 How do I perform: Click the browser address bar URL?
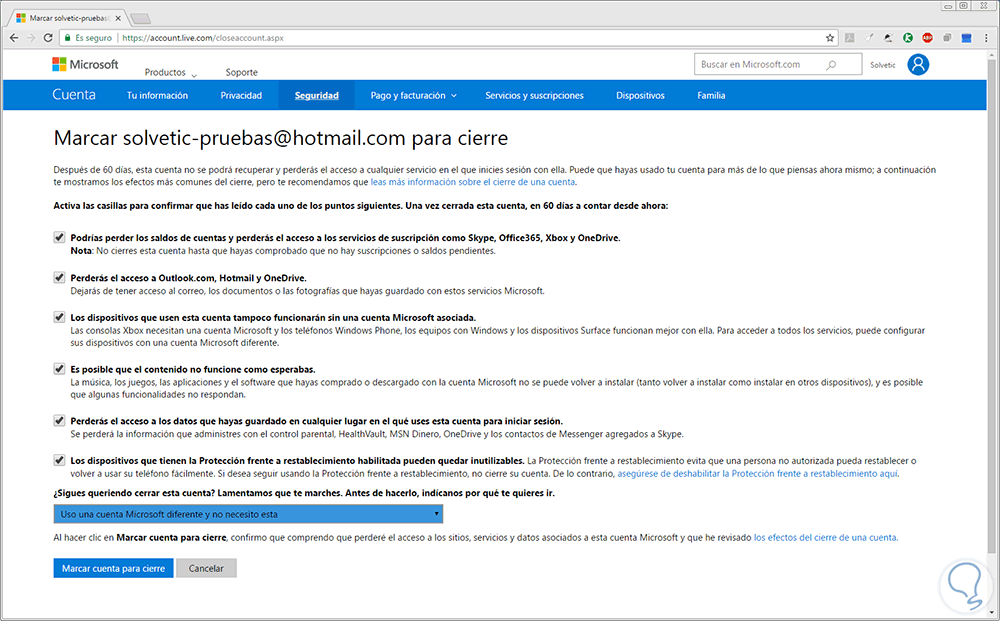[203, 38]
